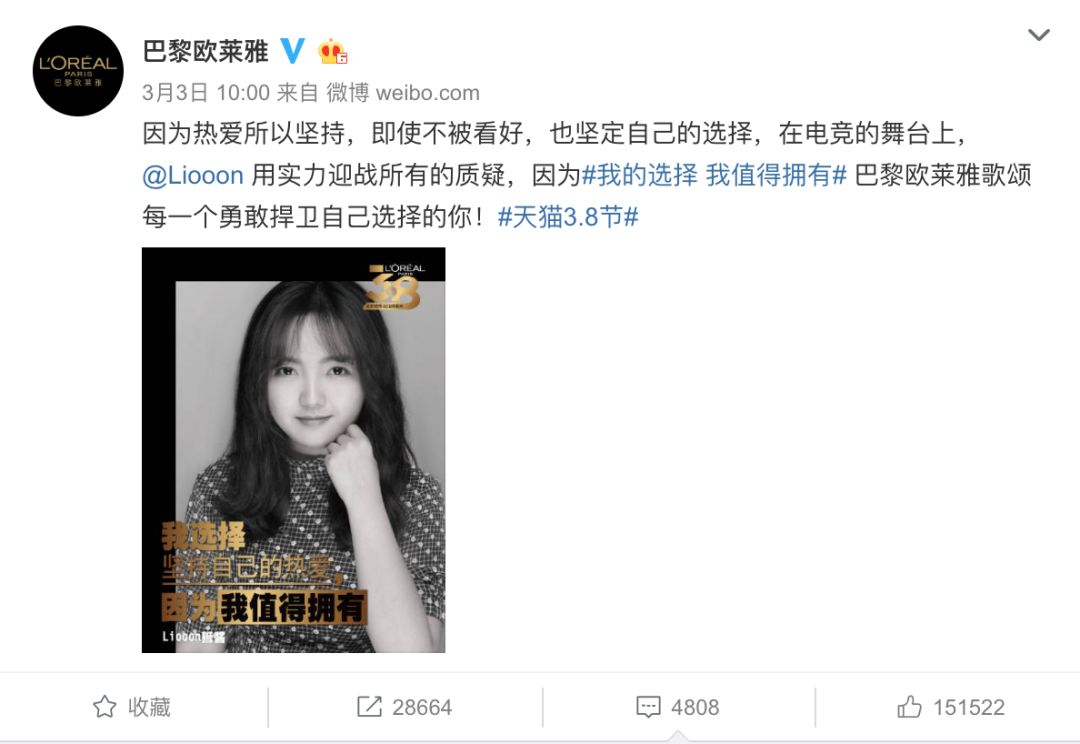
Task: Click the 微博 weibo.com source link
Action: (403, 92)
